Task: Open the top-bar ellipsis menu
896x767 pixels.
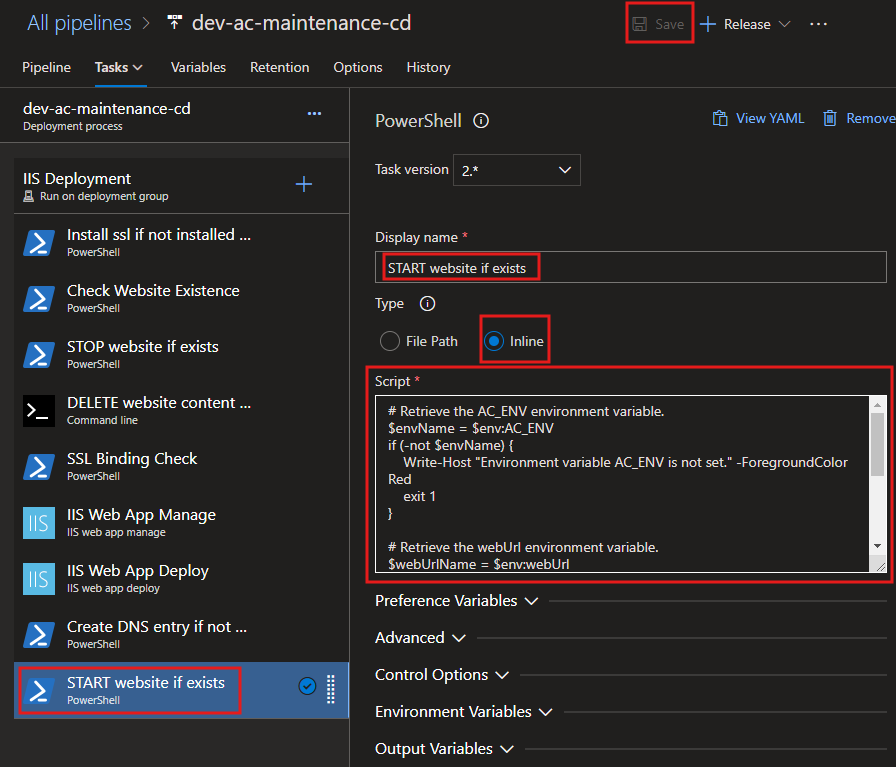Action: 818,24
